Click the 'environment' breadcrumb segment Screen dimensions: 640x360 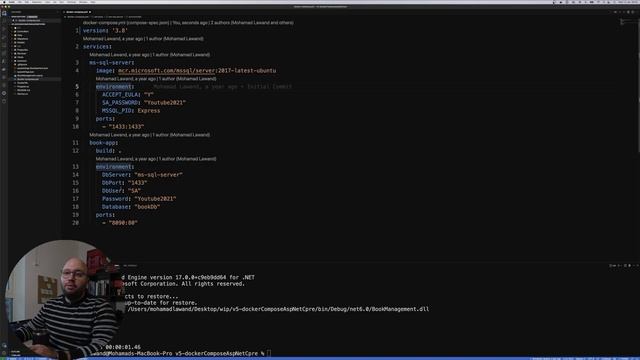134,17
